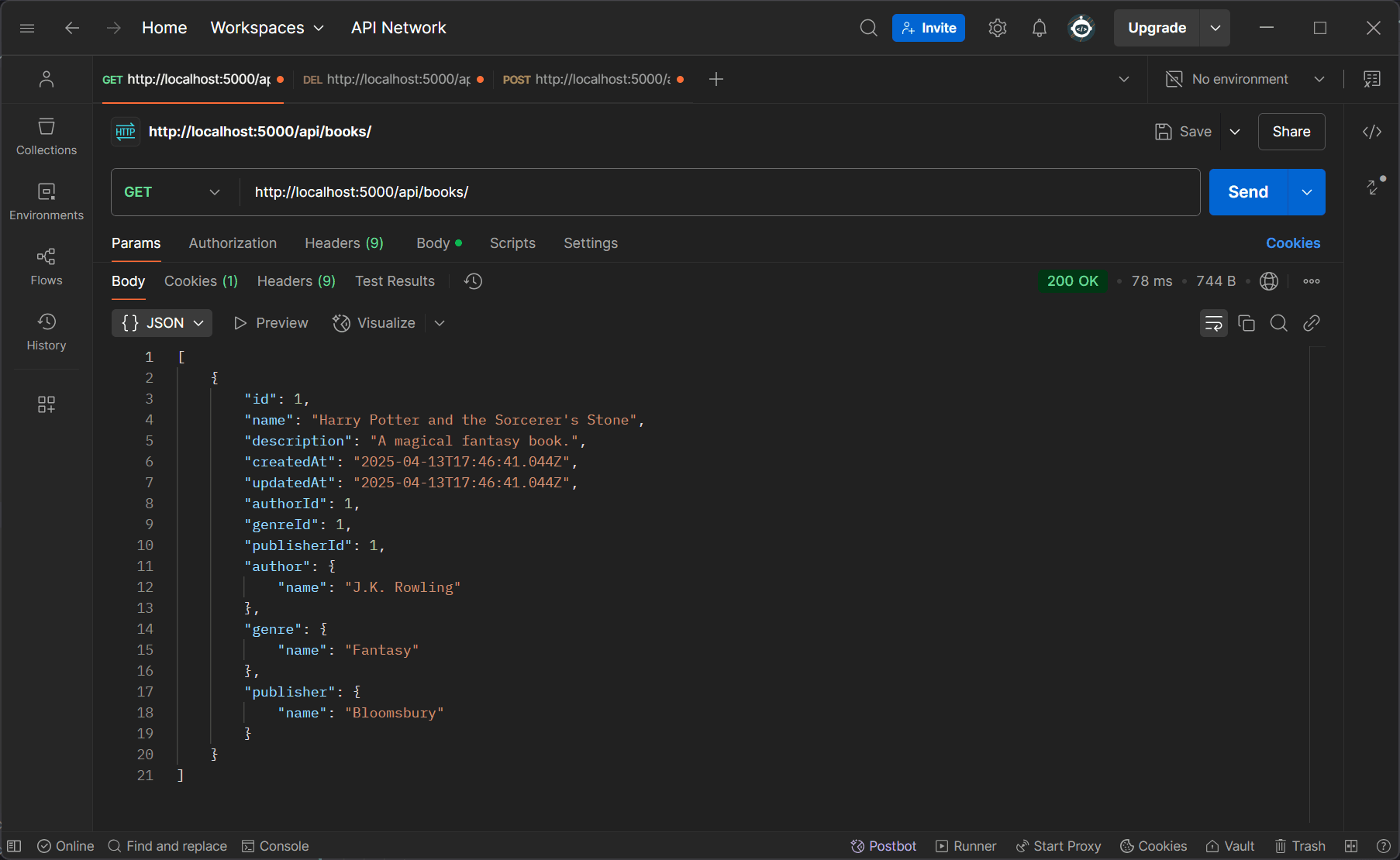This screenshot has width=1400, height=860.
Task: Copy the link icon for the response
Action: point(1312,323)
